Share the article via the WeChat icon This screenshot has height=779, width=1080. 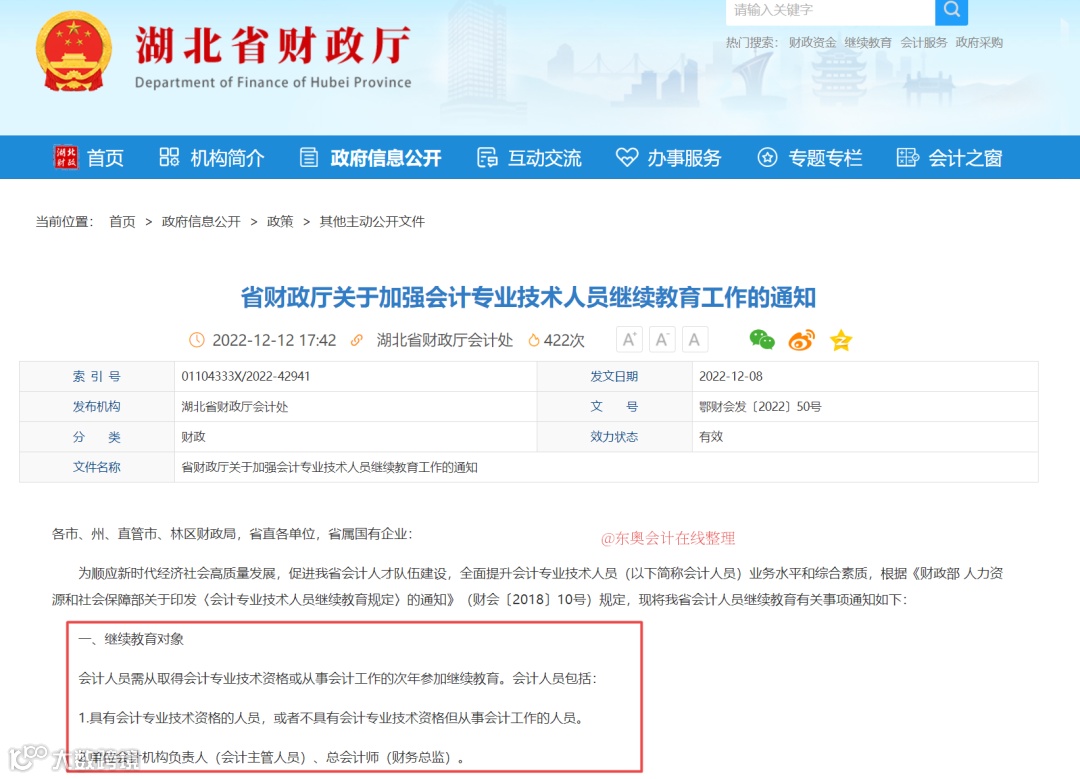coord(762,340)
